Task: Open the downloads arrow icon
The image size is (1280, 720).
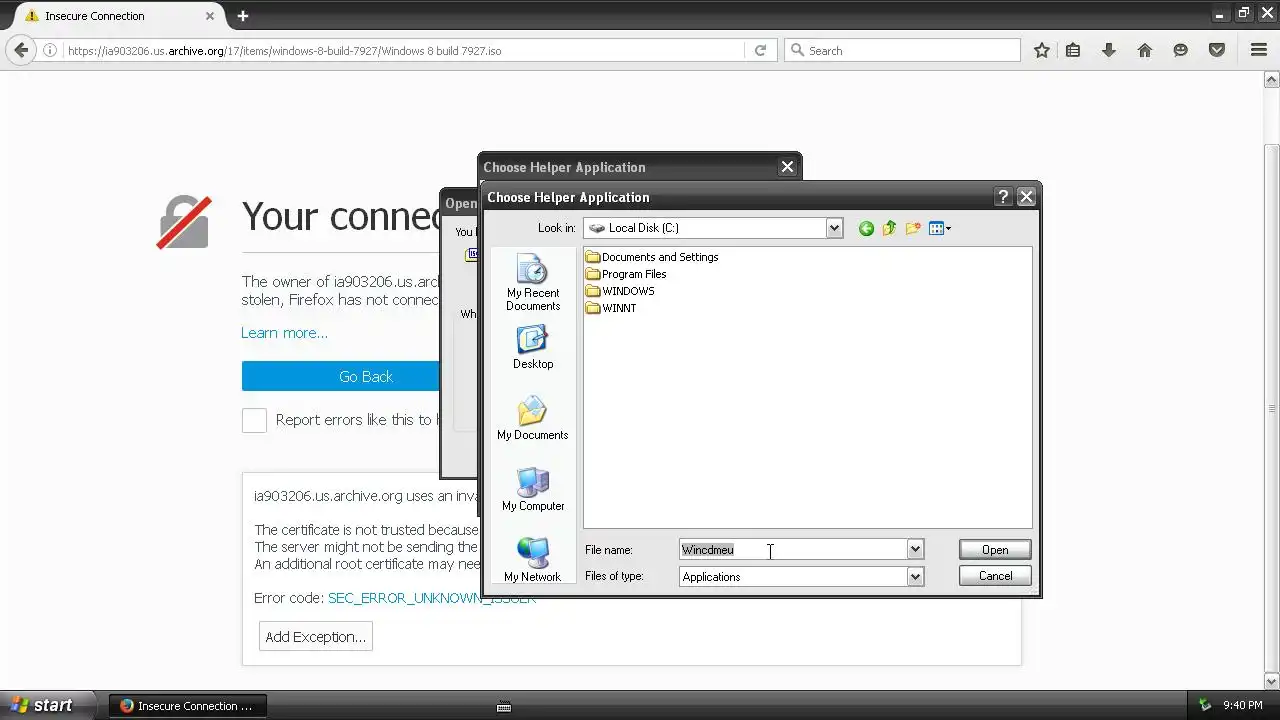Action: [x=1108, y=50]
